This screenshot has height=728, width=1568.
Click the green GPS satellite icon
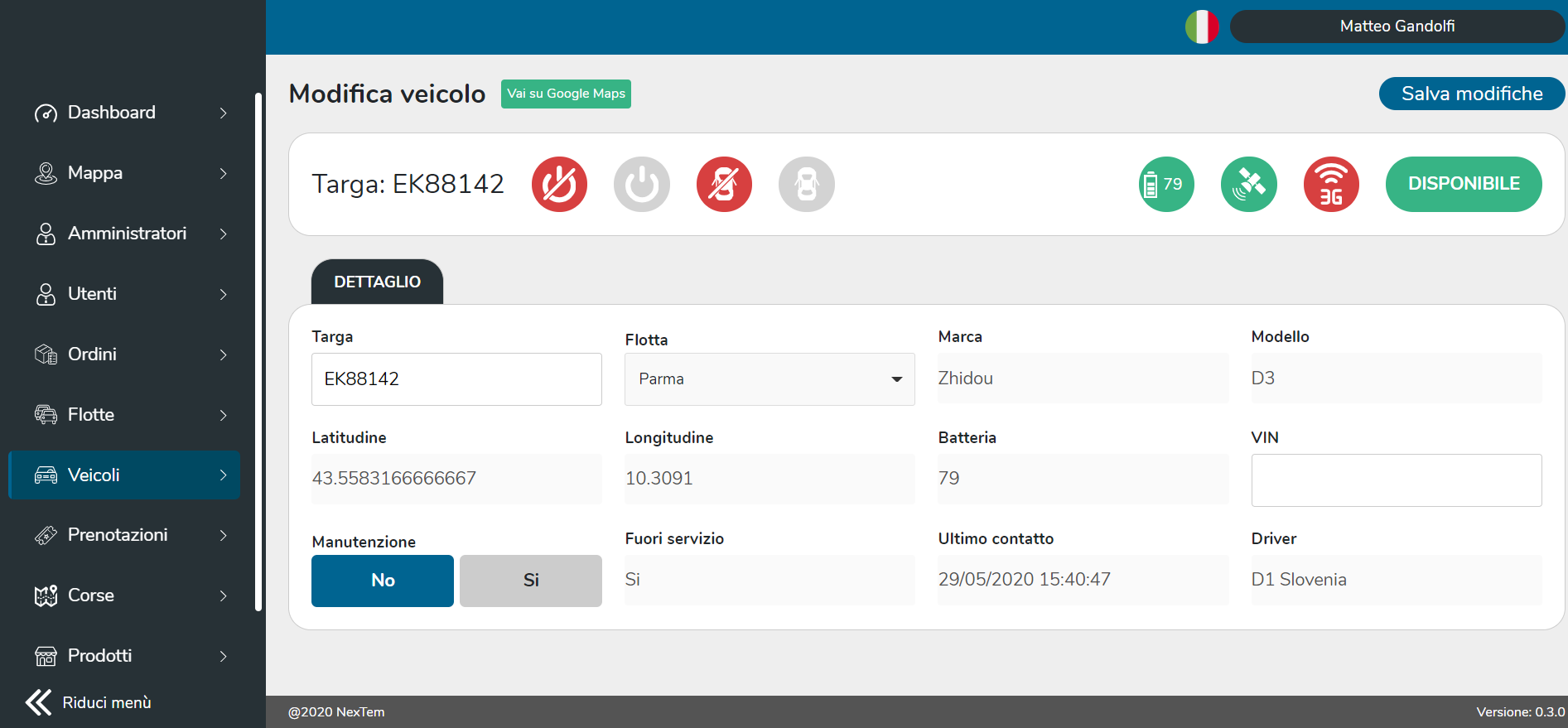click(x=1248, y=184)
